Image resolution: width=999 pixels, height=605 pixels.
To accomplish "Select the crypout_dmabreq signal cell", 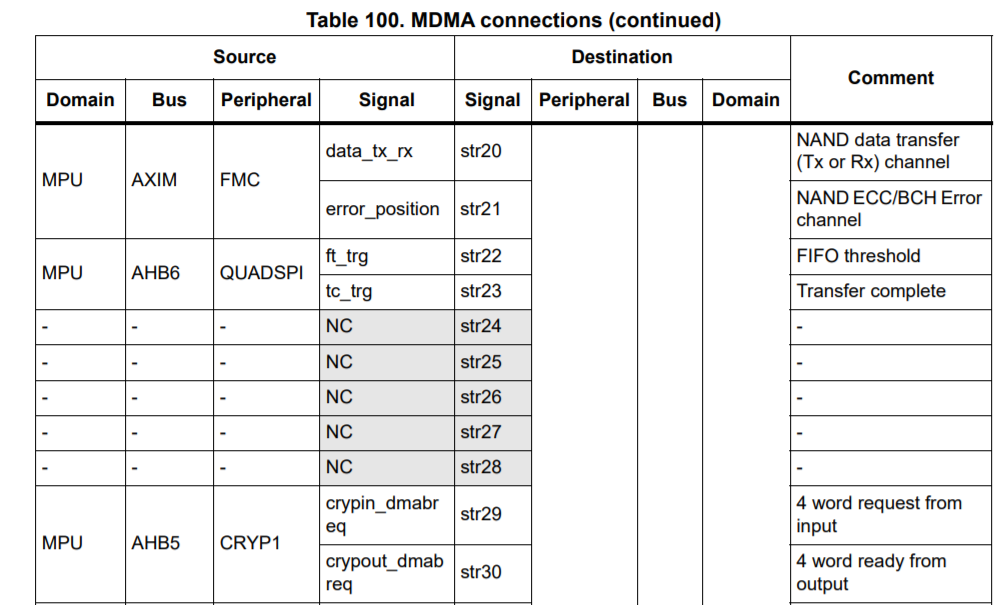I will pyautogui.click(x=387, y=573).
